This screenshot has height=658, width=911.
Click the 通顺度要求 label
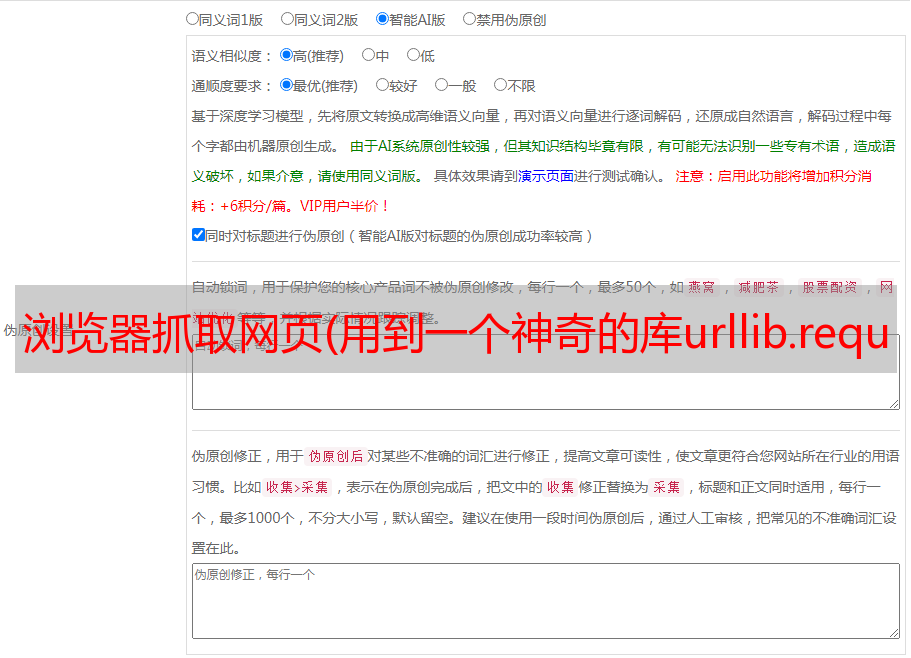click(x=231, y=87)
